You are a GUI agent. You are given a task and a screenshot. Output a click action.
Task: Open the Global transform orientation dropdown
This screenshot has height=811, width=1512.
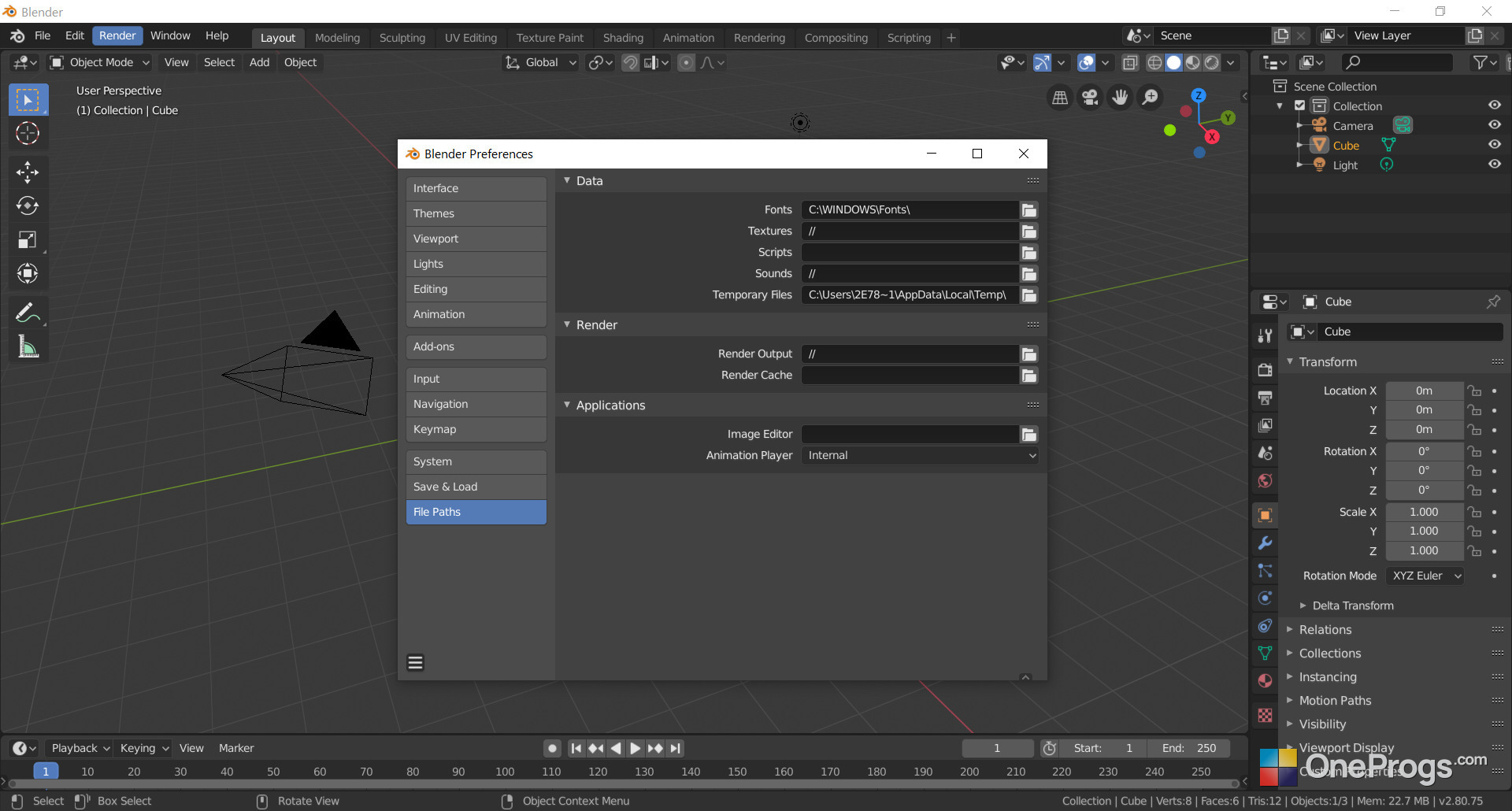pyautogui.click(x=540, y=62)
